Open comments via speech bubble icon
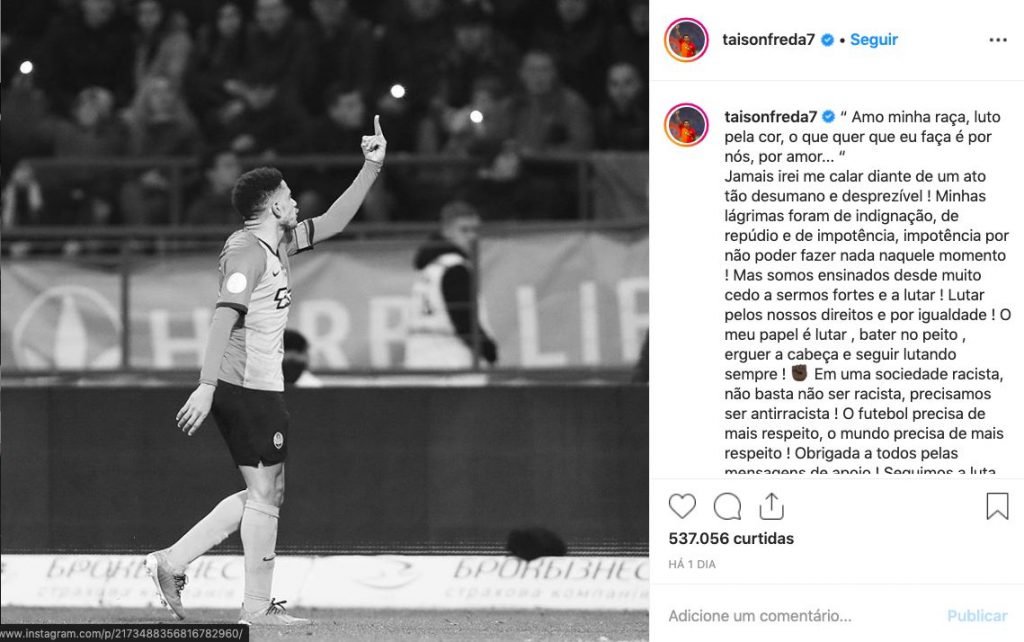The width and height of the screenshot is (1024, 642). coord(727,506)
